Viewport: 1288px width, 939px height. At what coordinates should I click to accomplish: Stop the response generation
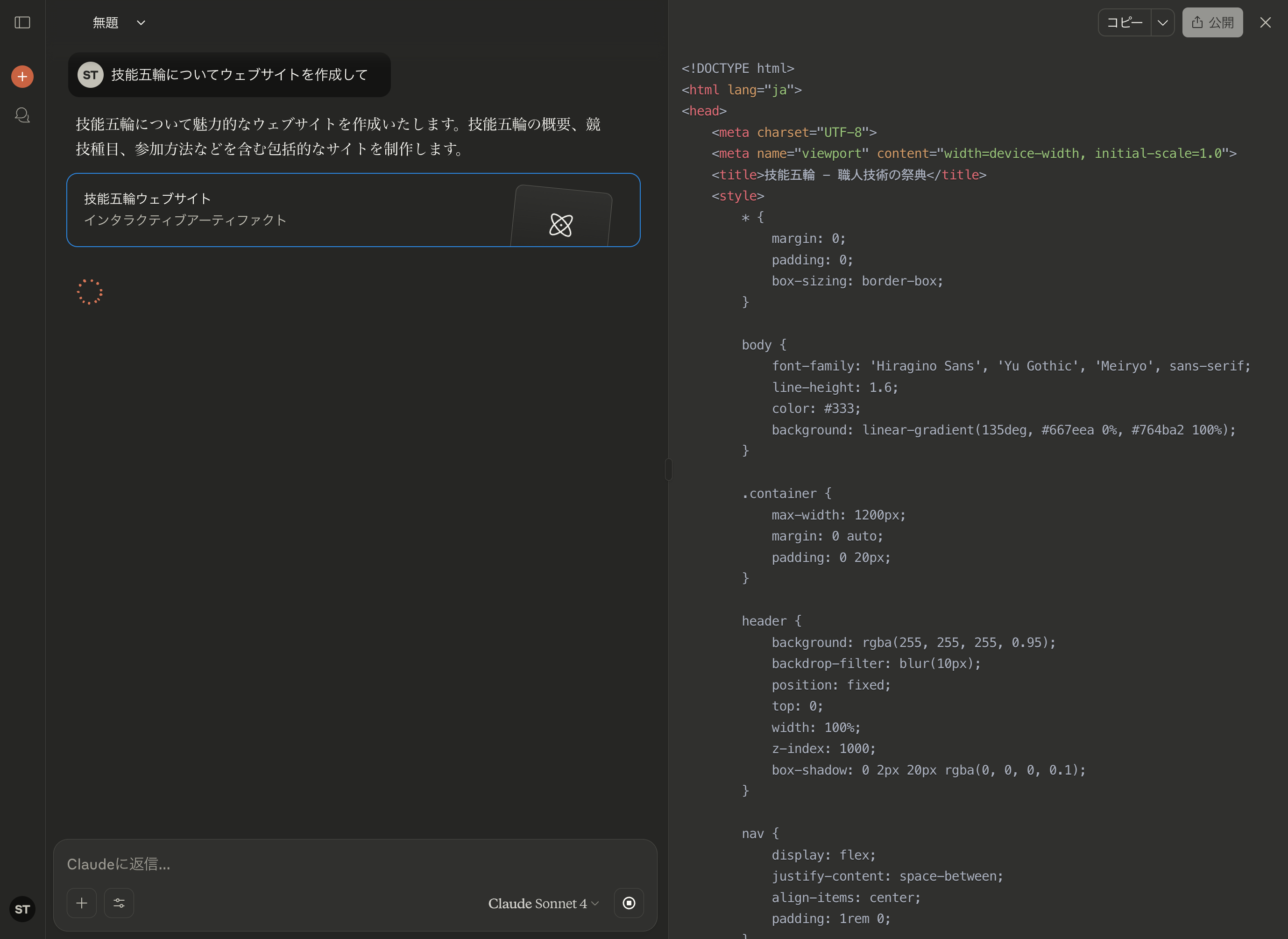629,903
